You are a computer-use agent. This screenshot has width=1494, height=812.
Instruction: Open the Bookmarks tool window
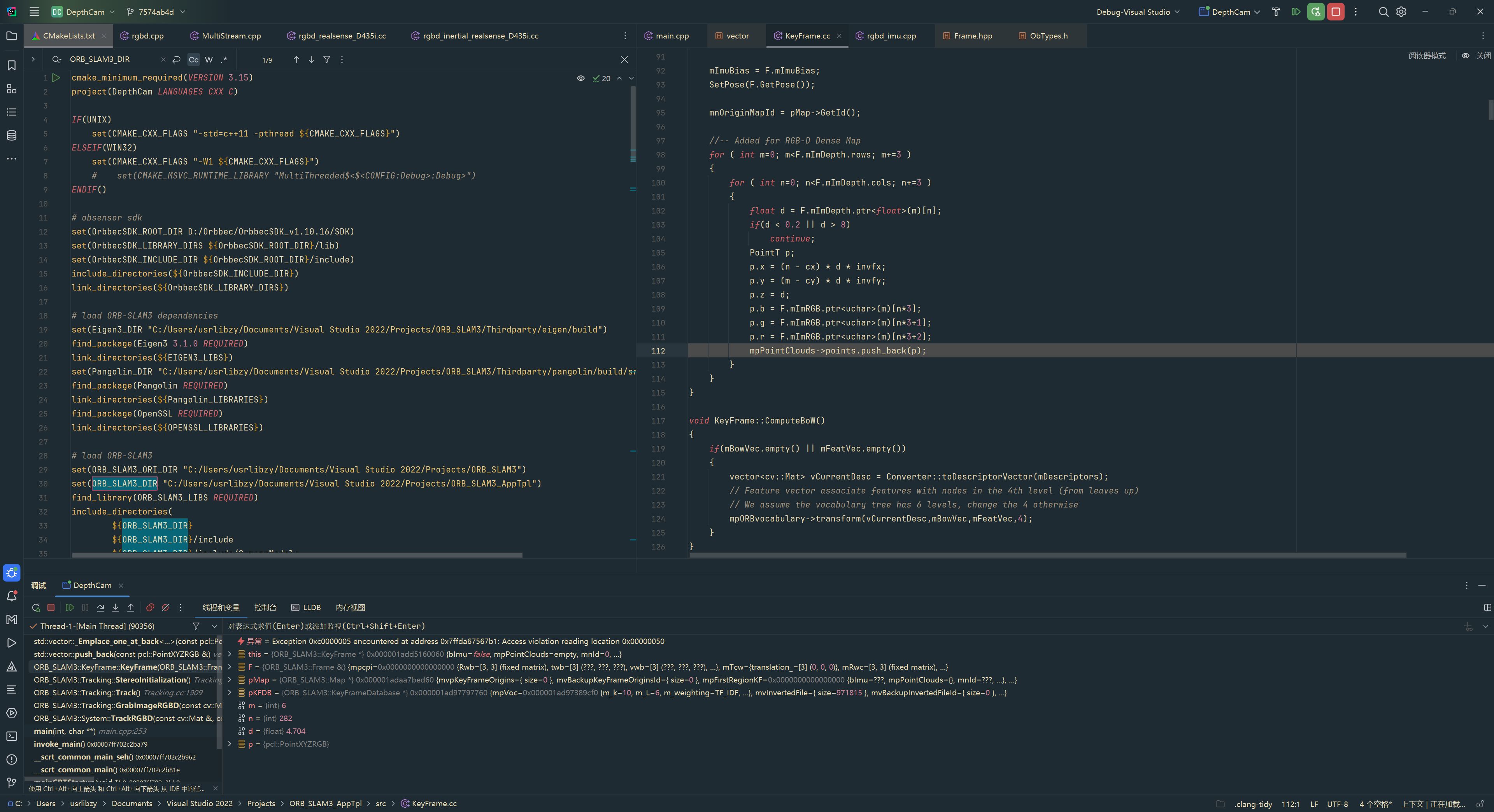(12, 65)
